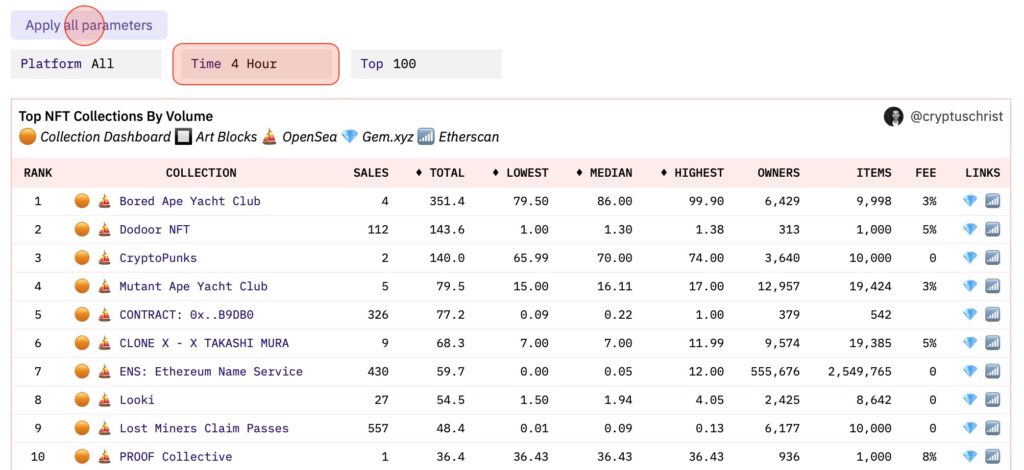Sort by the MEDIAN column header

(604, 173)
